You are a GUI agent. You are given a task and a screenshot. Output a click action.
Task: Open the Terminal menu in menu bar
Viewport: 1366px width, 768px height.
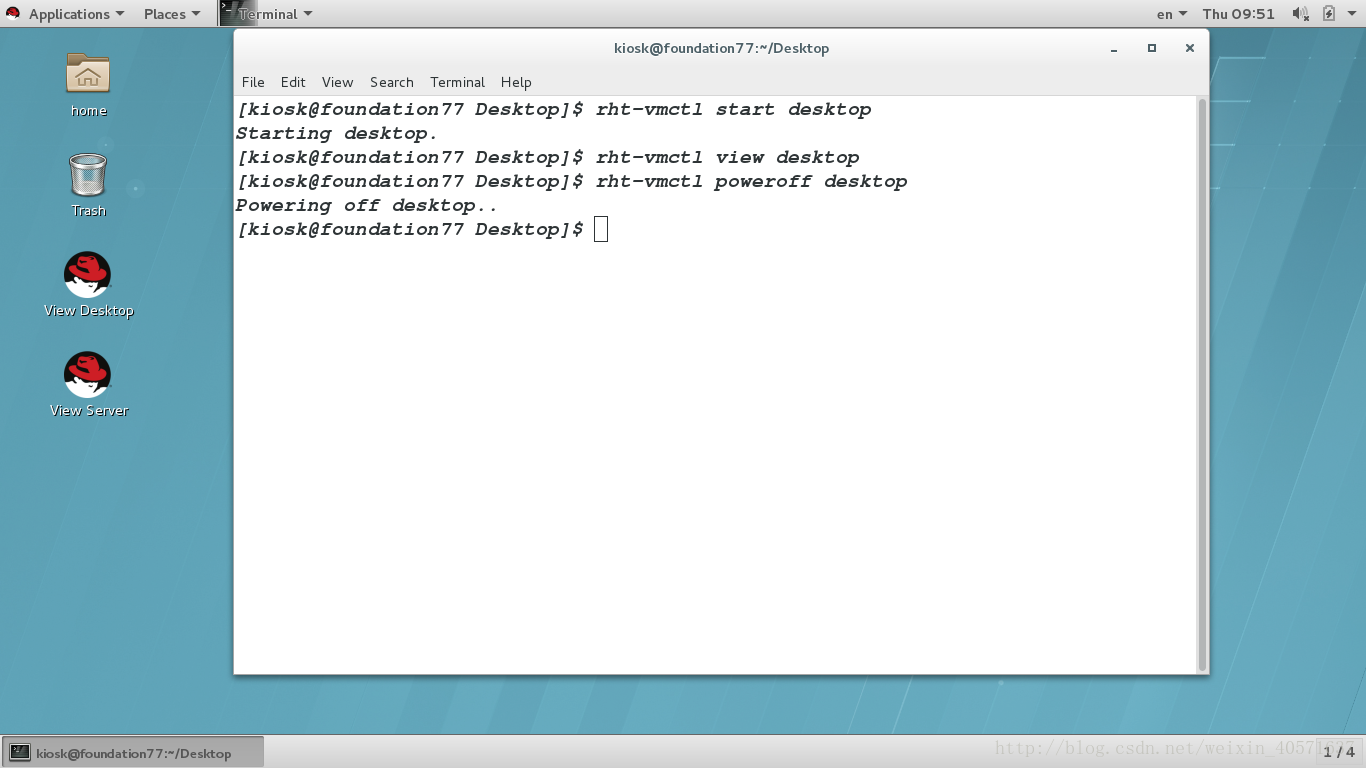coord(457,82)
